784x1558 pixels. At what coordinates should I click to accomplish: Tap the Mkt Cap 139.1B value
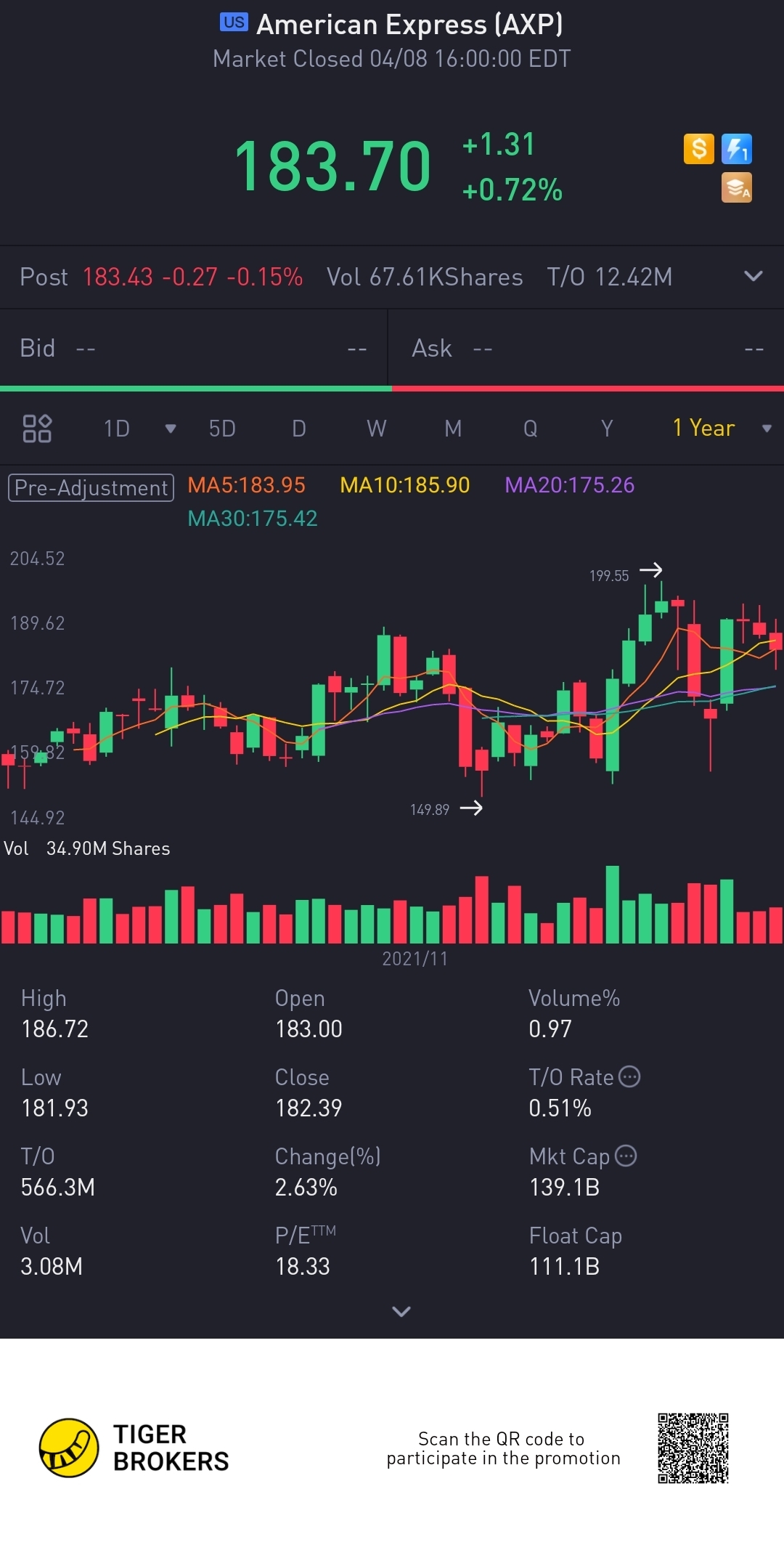565,1188
